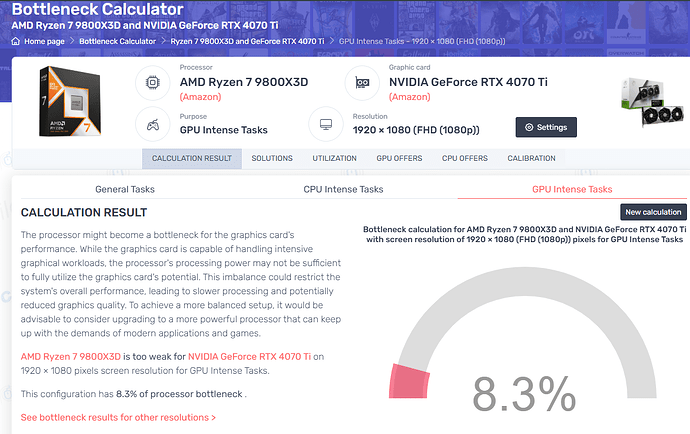Switch to the Solutions tab
This screenshot has width=690, height=434.
[x=272, y=159]
